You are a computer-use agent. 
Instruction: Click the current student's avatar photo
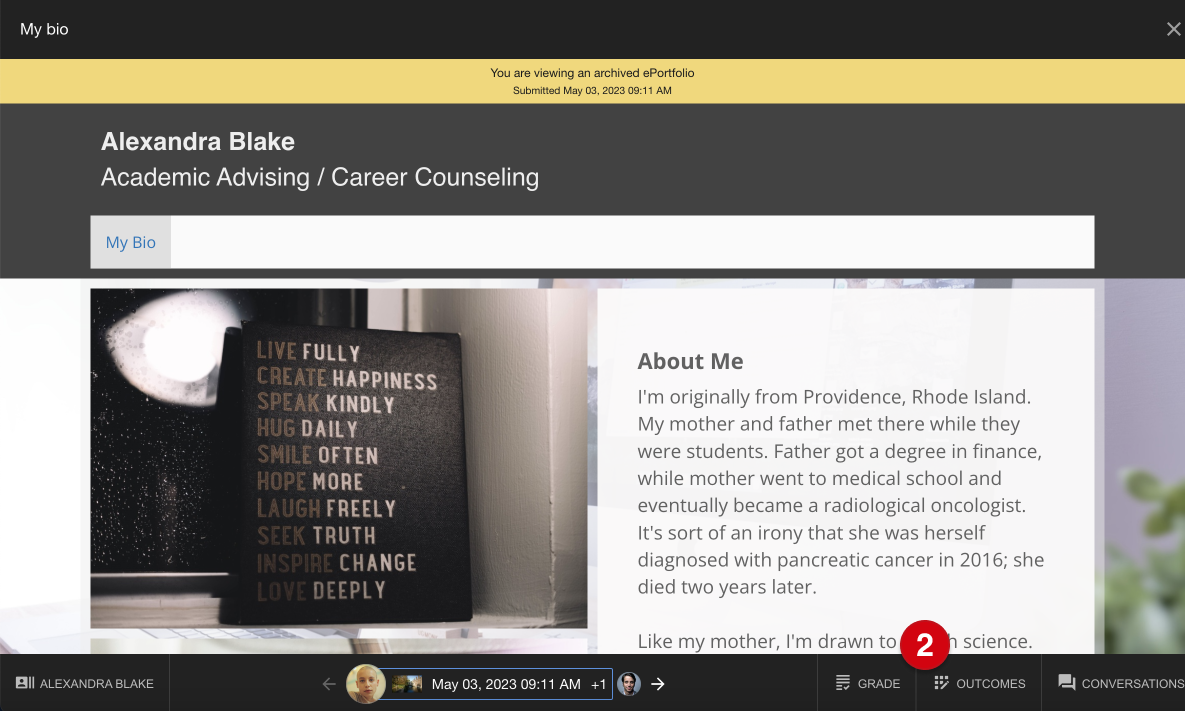366,684
